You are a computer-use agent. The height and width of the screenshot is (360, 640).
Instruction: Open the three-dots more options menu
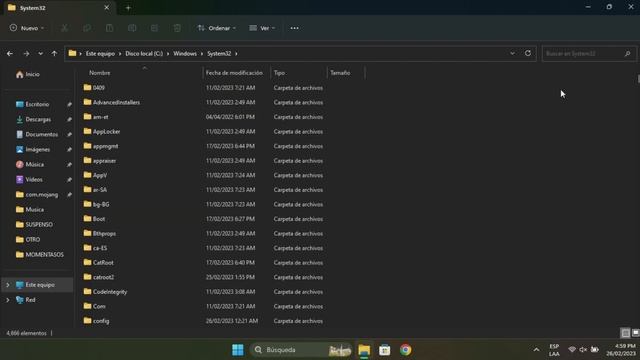click(294, 28)
